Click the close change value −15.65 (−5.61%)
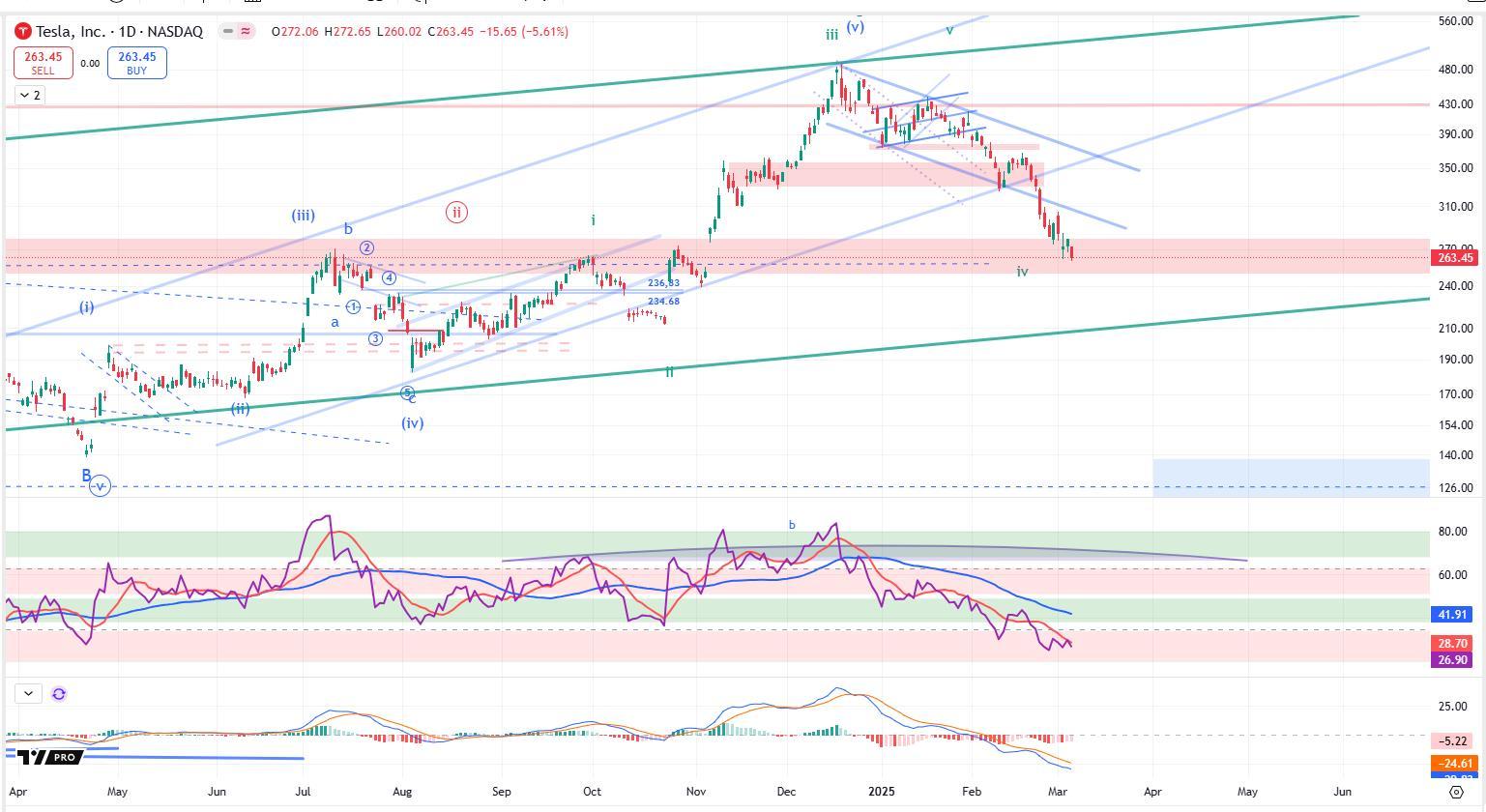The image size is (1486, 812). tap(523, 32)
